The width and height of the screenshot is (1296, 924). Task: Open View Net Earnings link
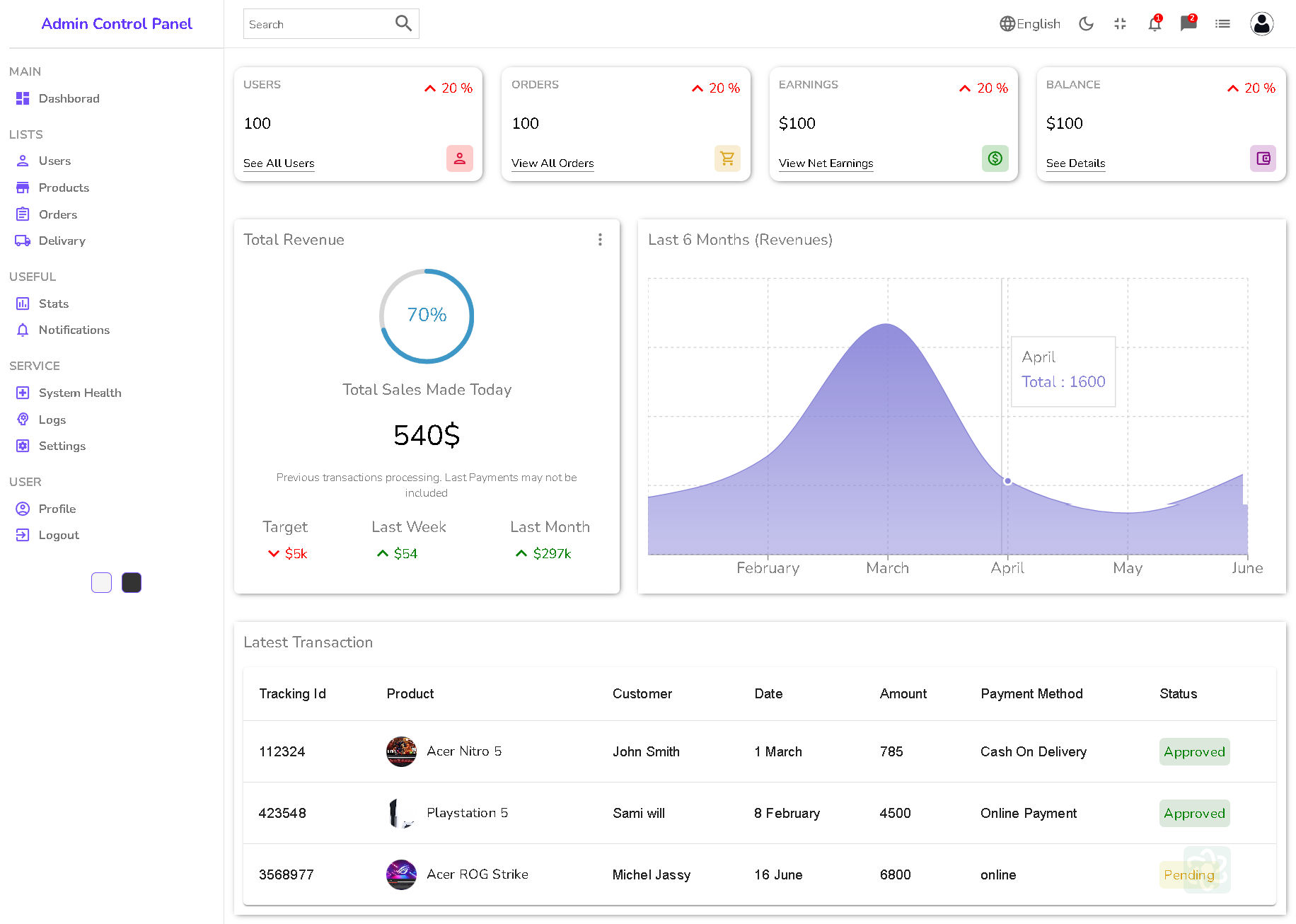pos(826,163)
